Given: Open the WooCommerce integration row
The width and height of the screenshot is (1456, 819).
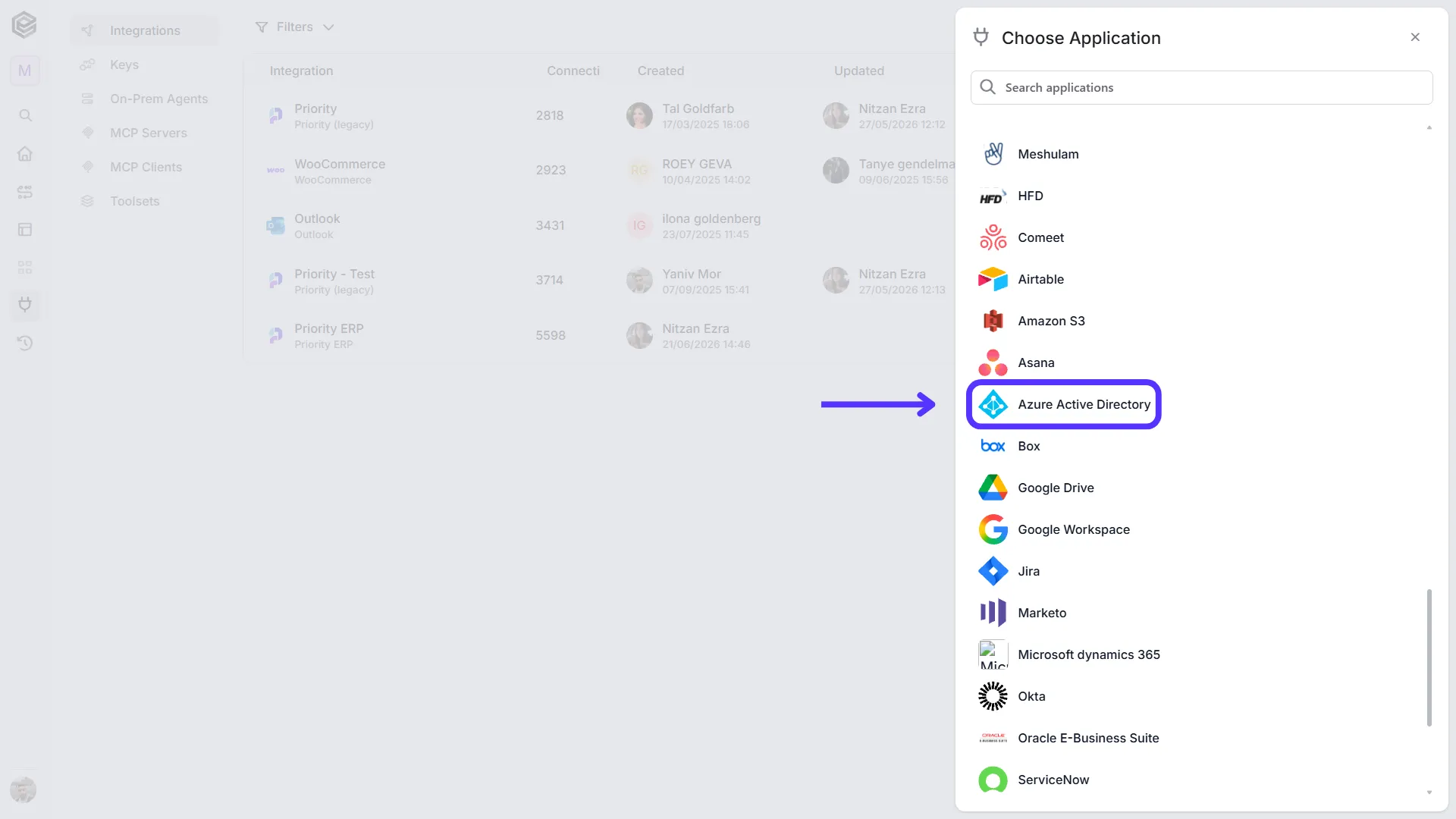Looking at the screenshot, I should coord(599,171).
